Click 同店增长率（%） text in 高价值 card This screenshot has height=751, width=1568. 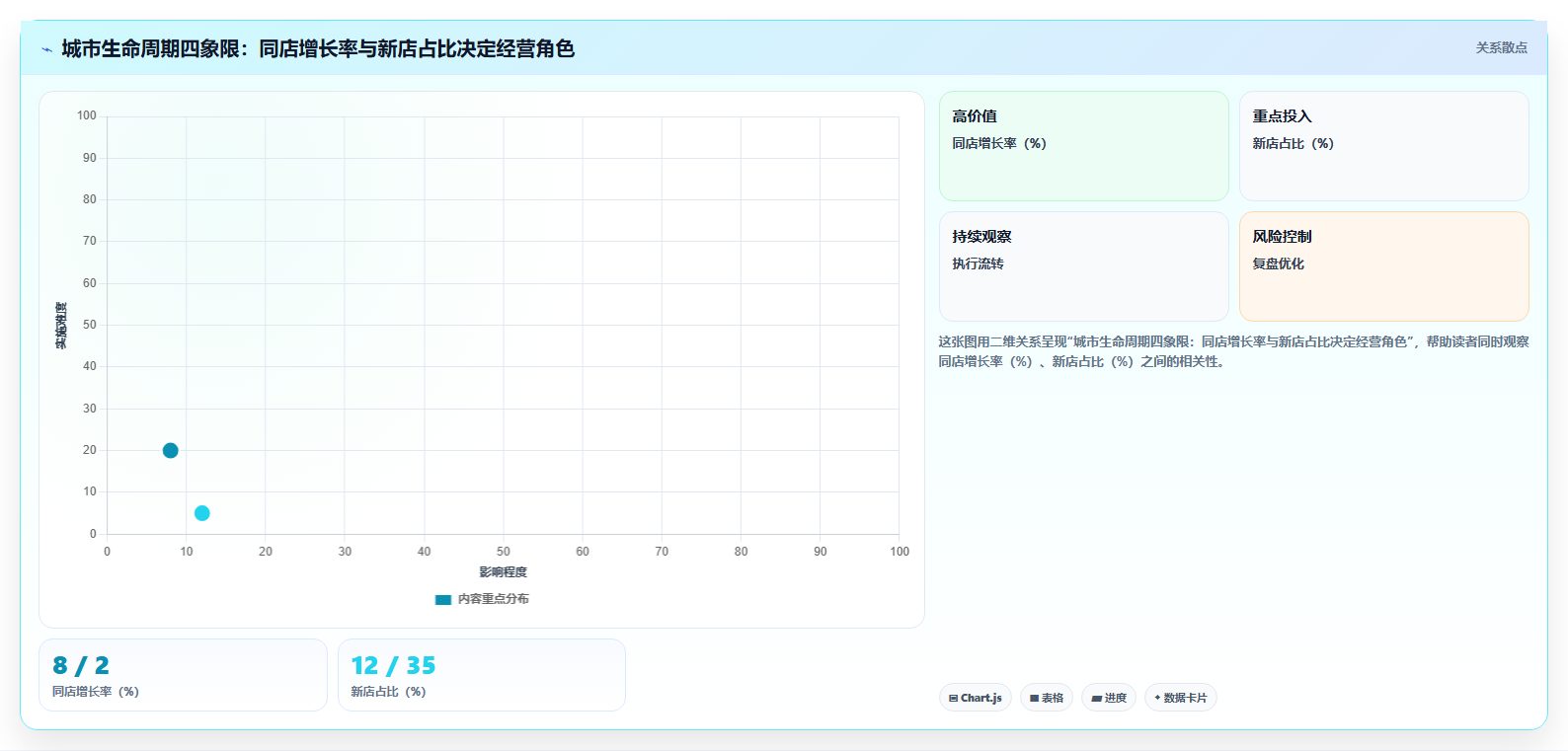999,143
